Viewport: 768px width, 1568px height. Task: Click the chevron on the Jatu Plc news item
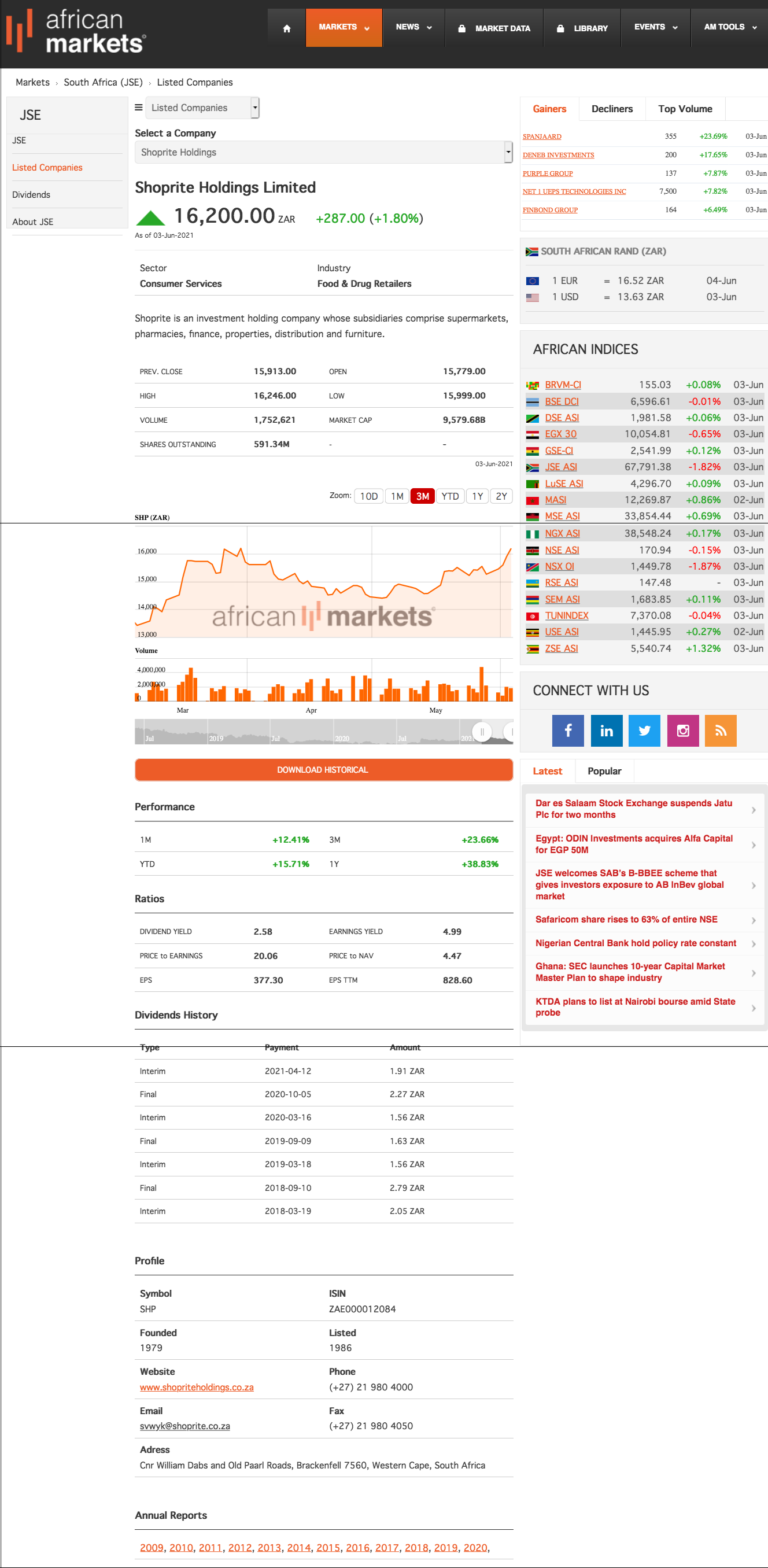point(754,810)
